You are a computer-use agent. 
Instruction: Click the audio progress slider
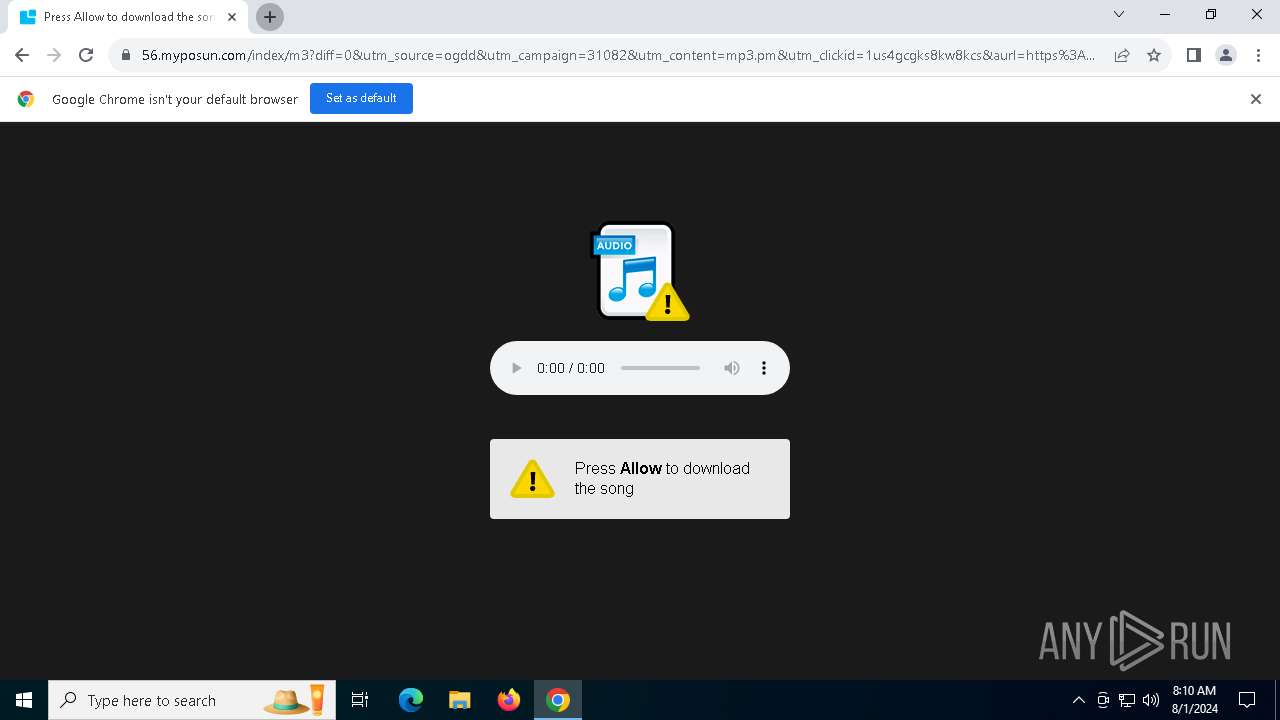click(660, 368)
